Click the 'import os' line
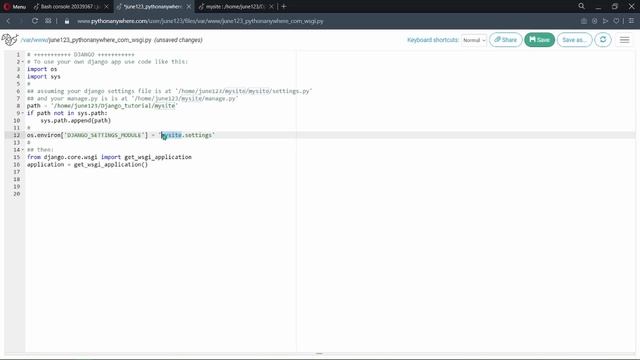Image resolution: width=640 pixels, height=360 pixels. coord(42,69)
